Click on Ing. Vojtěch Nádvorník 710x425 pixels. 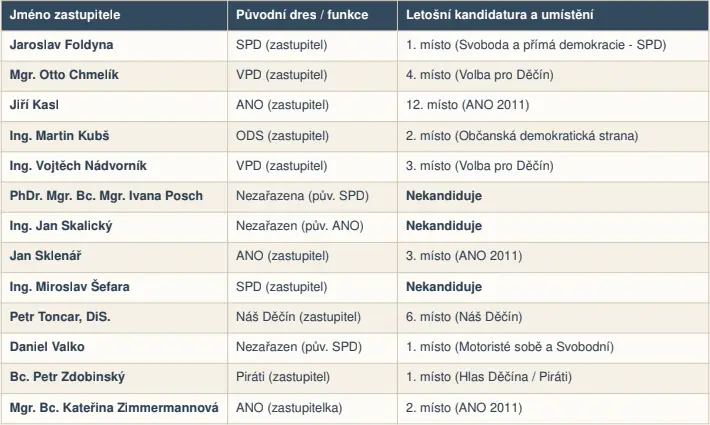pos(78,166)
